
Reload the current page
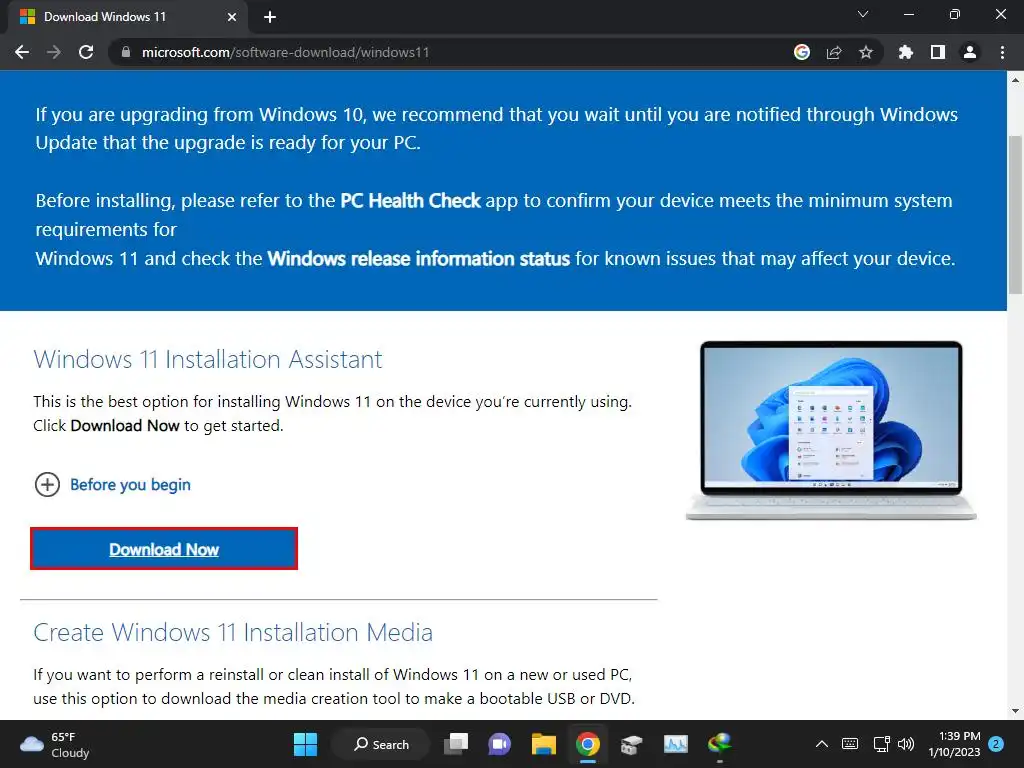(x=86, y=52)
